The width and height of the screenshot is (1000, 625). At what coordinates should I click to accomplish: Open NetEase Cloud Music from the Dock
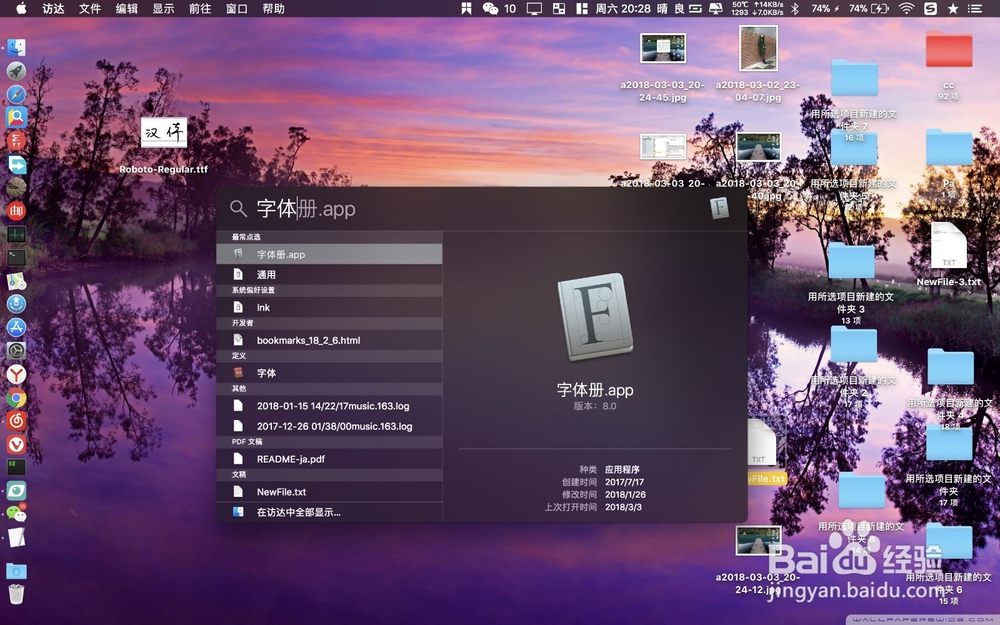(x=17, y=421)
